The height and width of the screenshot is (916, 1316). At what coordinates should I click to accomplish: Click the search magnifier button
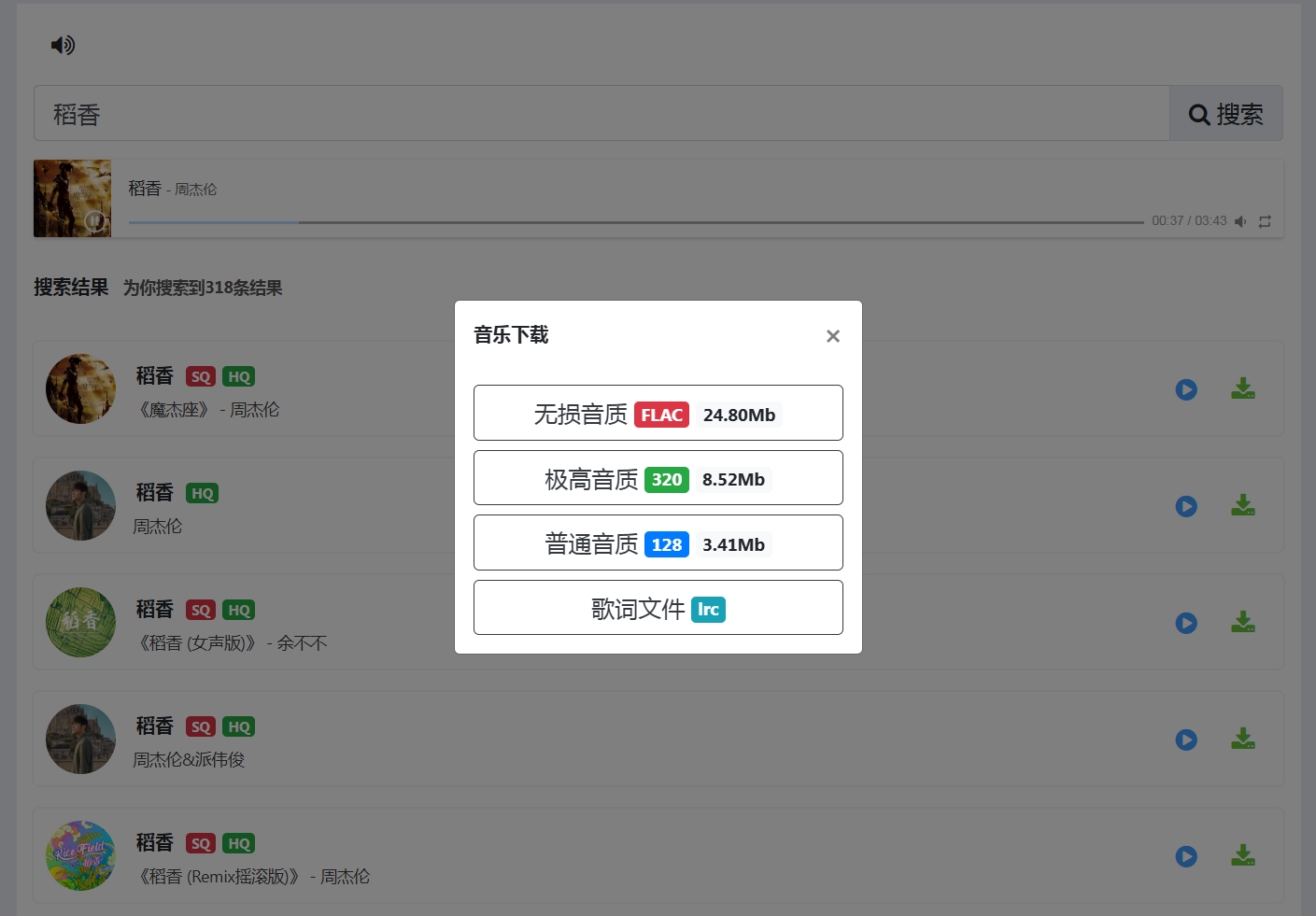pos(1225,114)
